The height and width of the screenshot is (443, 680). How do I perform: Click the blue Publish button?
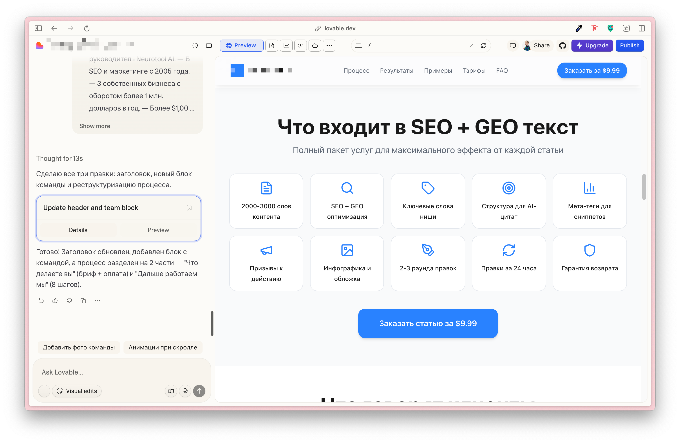[630, 45]
